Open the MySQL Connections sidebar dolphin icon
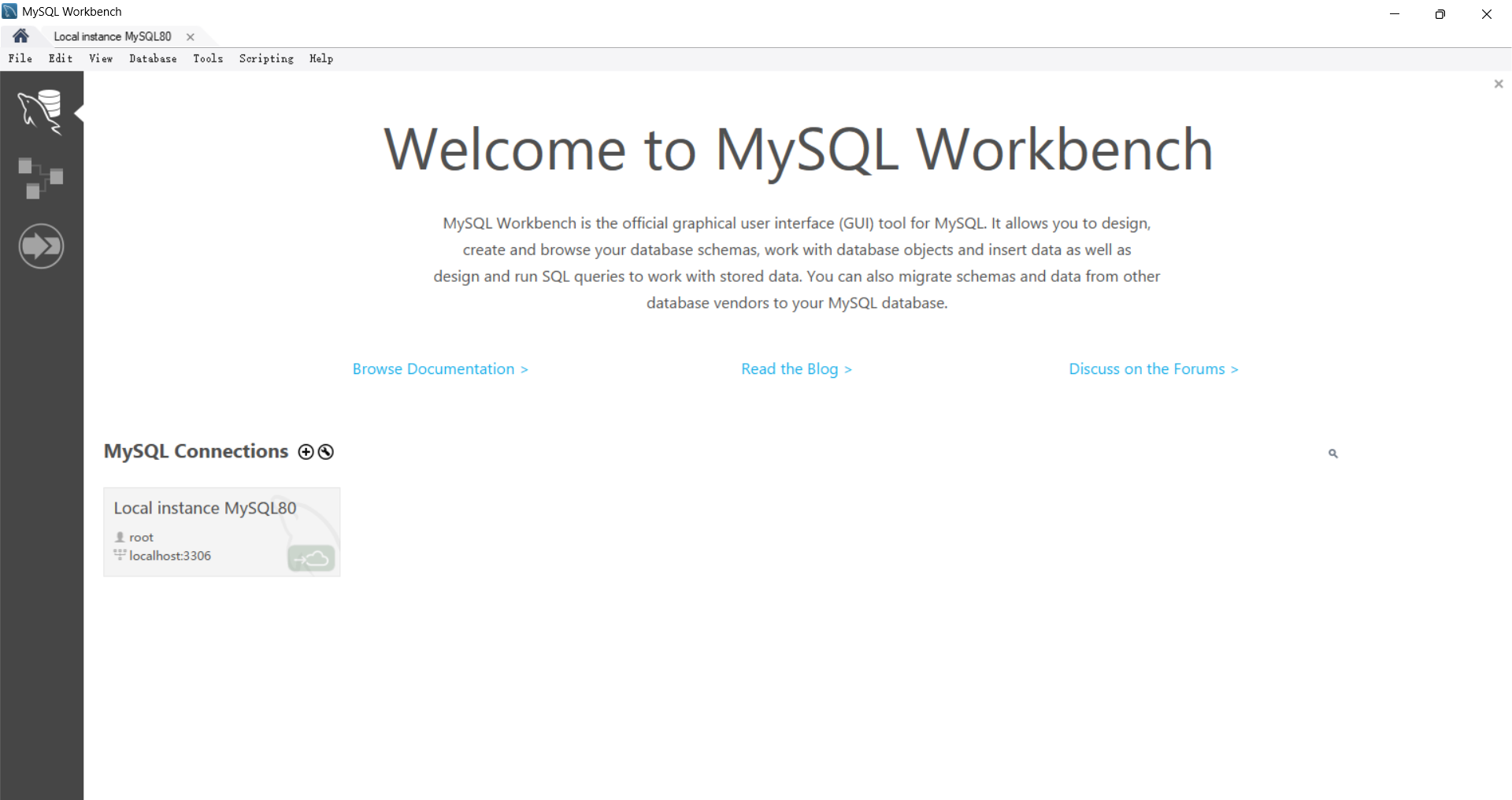1512x800 pixels. tap(41, 111)
